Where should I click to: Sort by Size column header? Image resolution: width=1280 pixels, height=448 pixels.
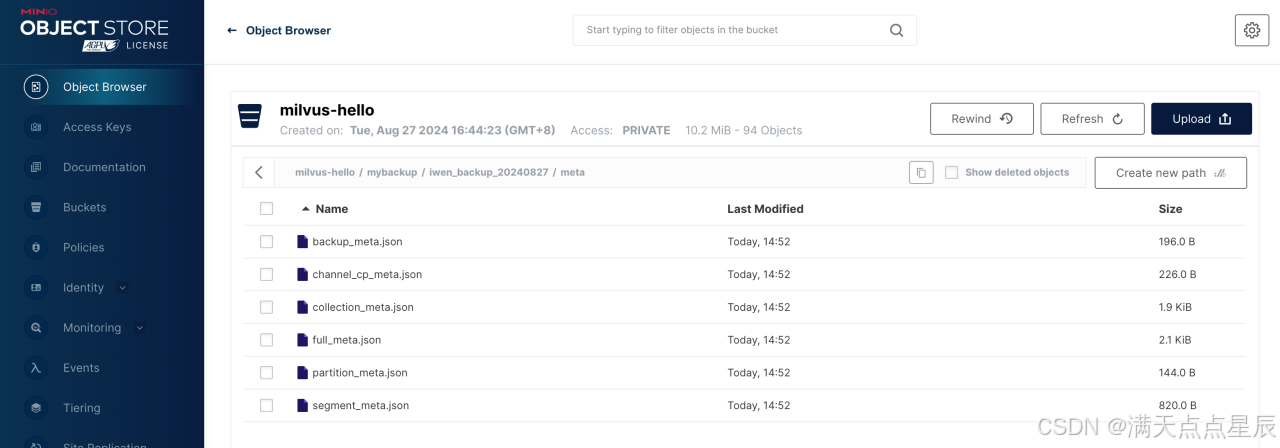(1170, 209)
